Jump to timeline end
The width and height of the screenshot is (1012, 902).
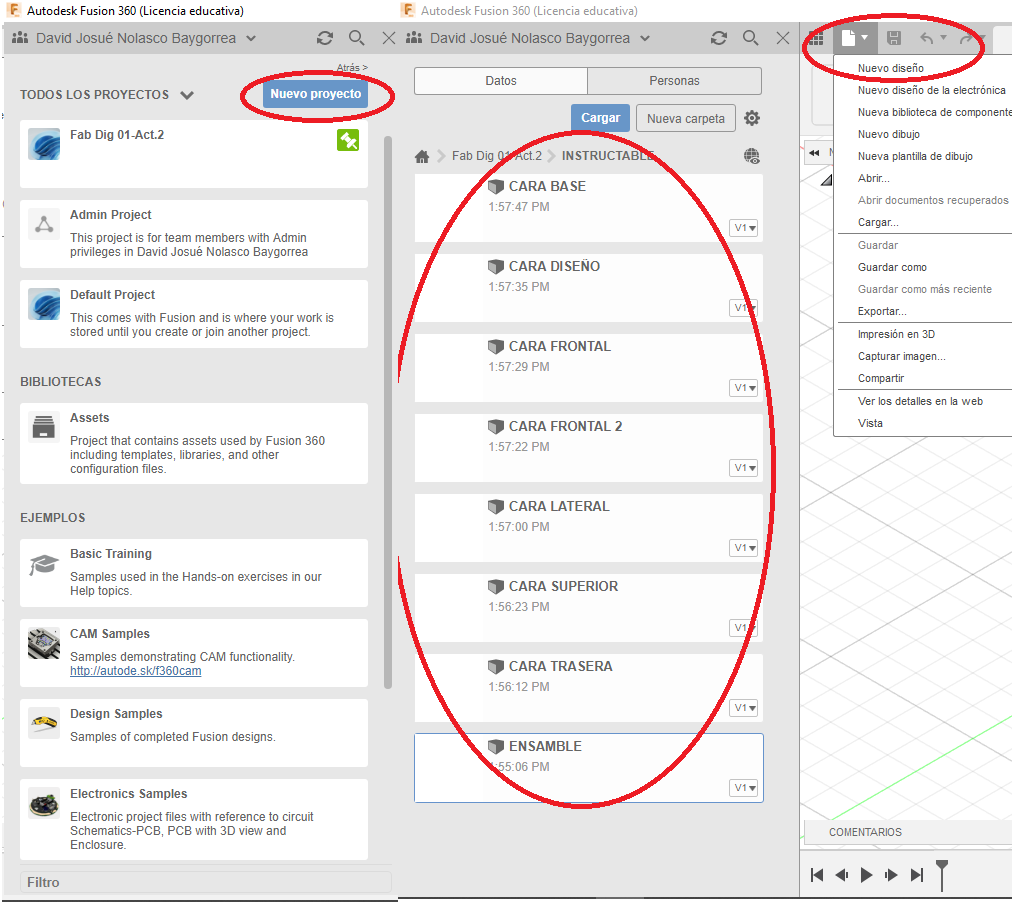click(x=916, y=875)
